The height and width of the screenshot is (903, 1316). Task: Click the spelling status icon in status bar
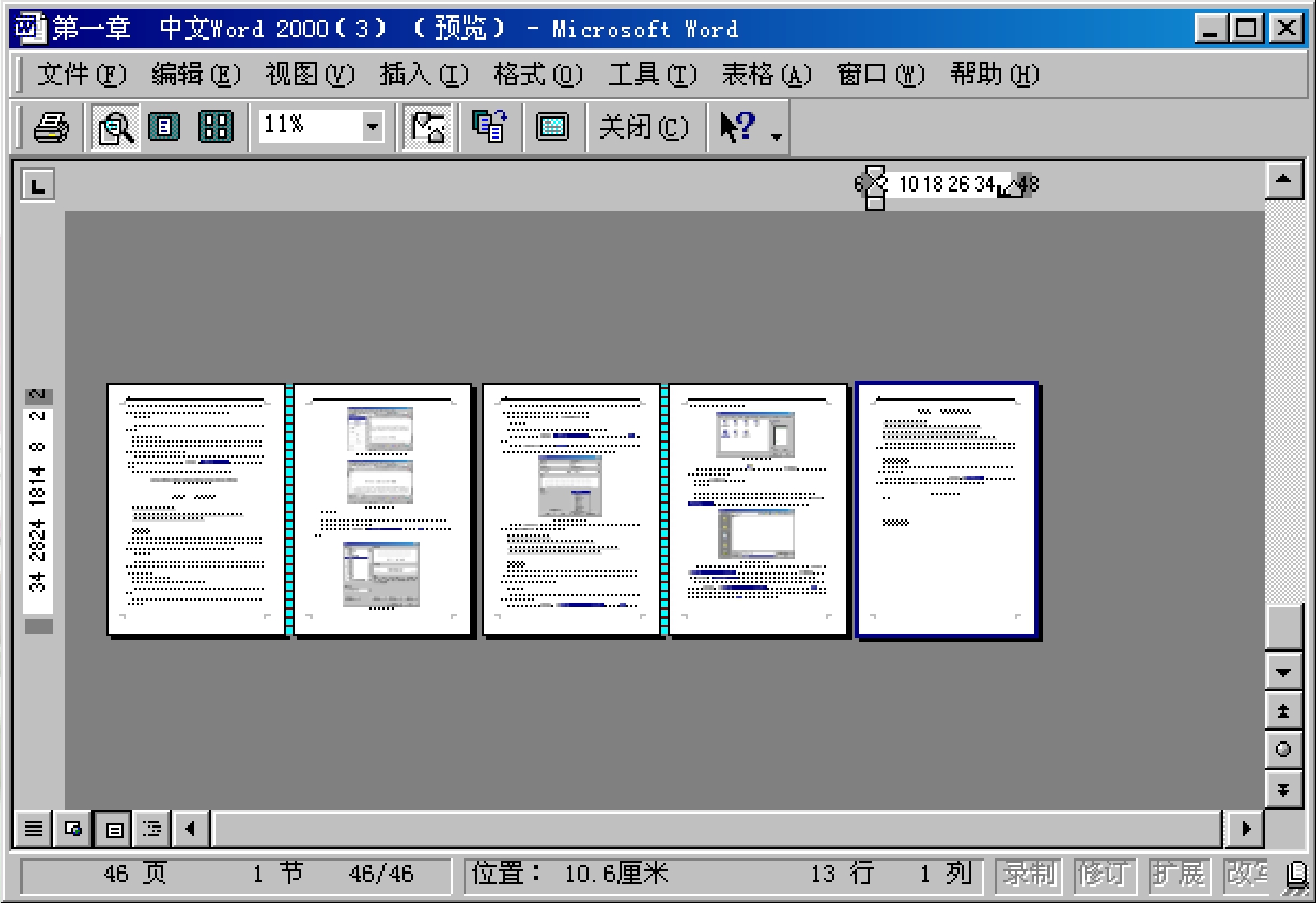click(x=1296, y=876)
